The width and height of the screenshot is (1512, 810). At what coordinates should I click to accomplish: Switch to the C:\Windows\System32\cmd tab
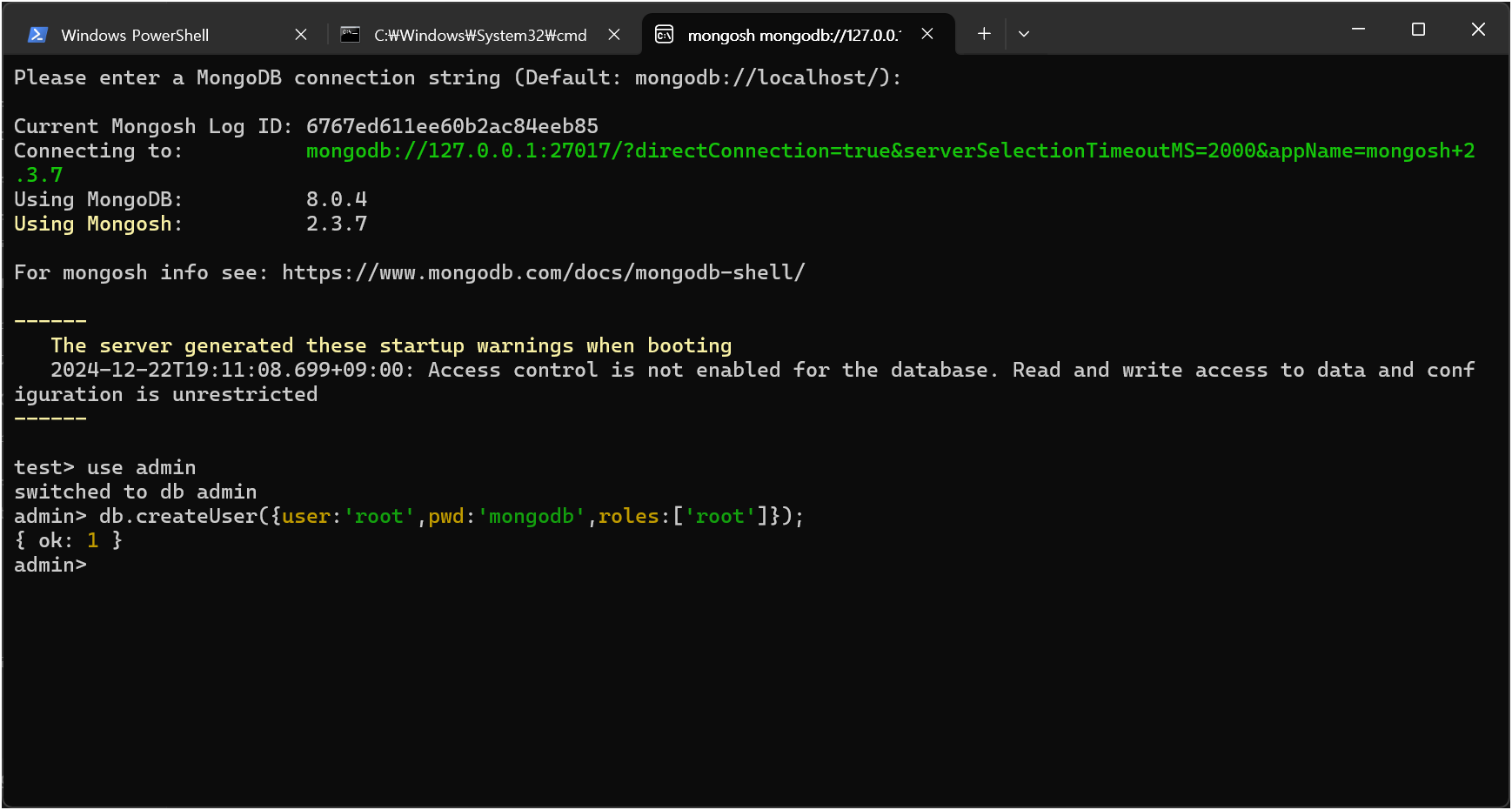tap(480, 35)
